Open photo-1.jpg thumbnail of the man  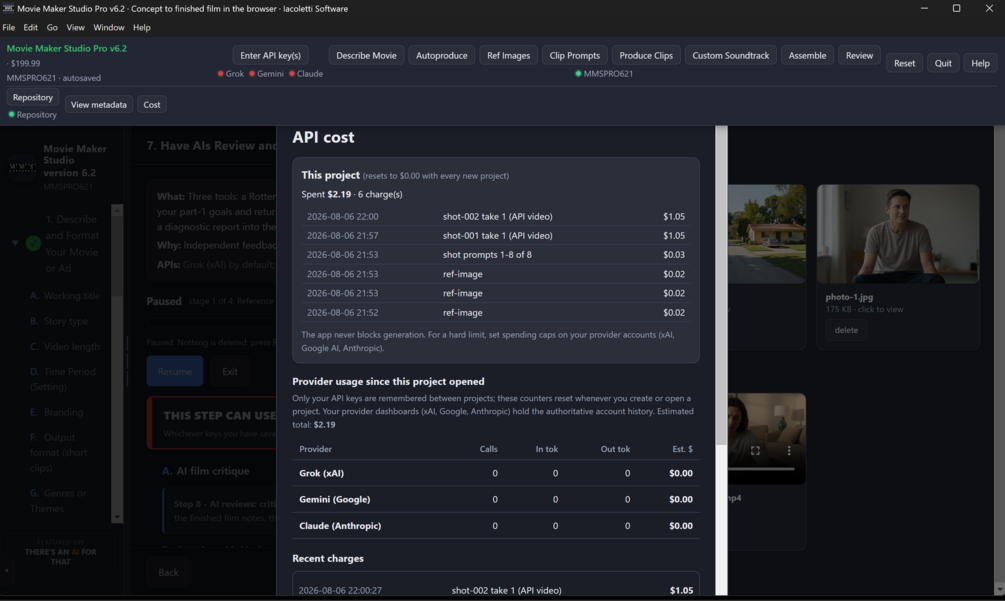[897, 234]
